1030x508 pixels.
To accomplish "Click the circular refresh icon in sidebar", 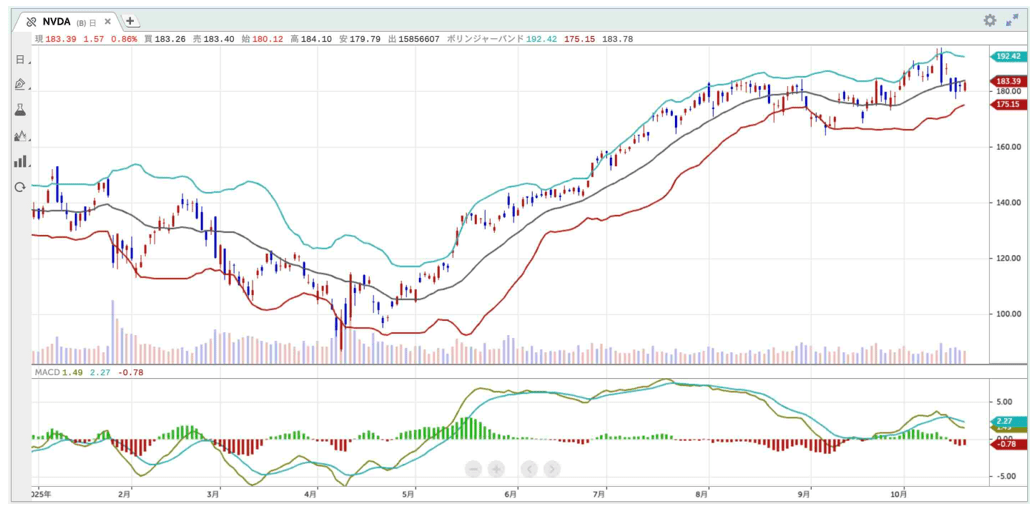I will point(20,187).
